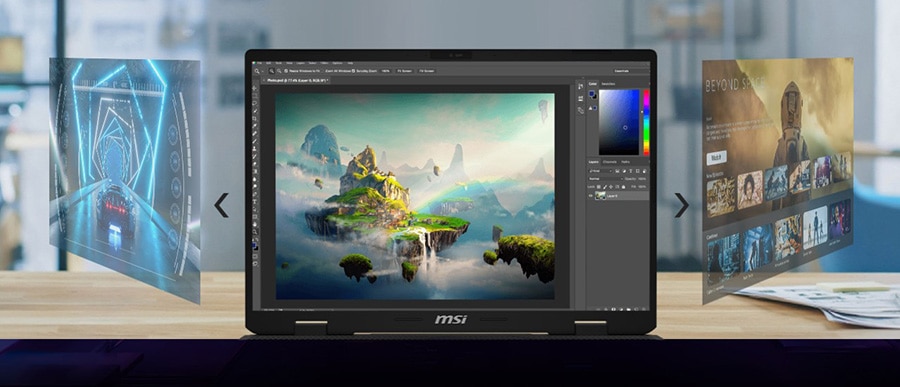
Task: Open the Properties panel icon
Action: point(580,99)
